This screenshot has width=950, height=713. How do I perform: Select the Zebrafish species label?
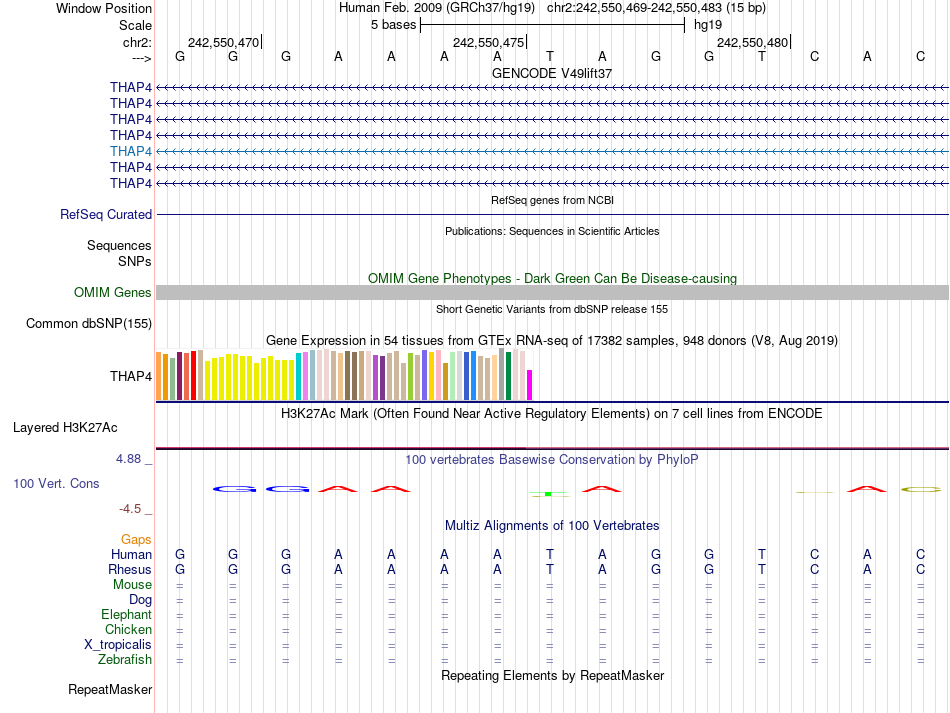click(125, 659)
